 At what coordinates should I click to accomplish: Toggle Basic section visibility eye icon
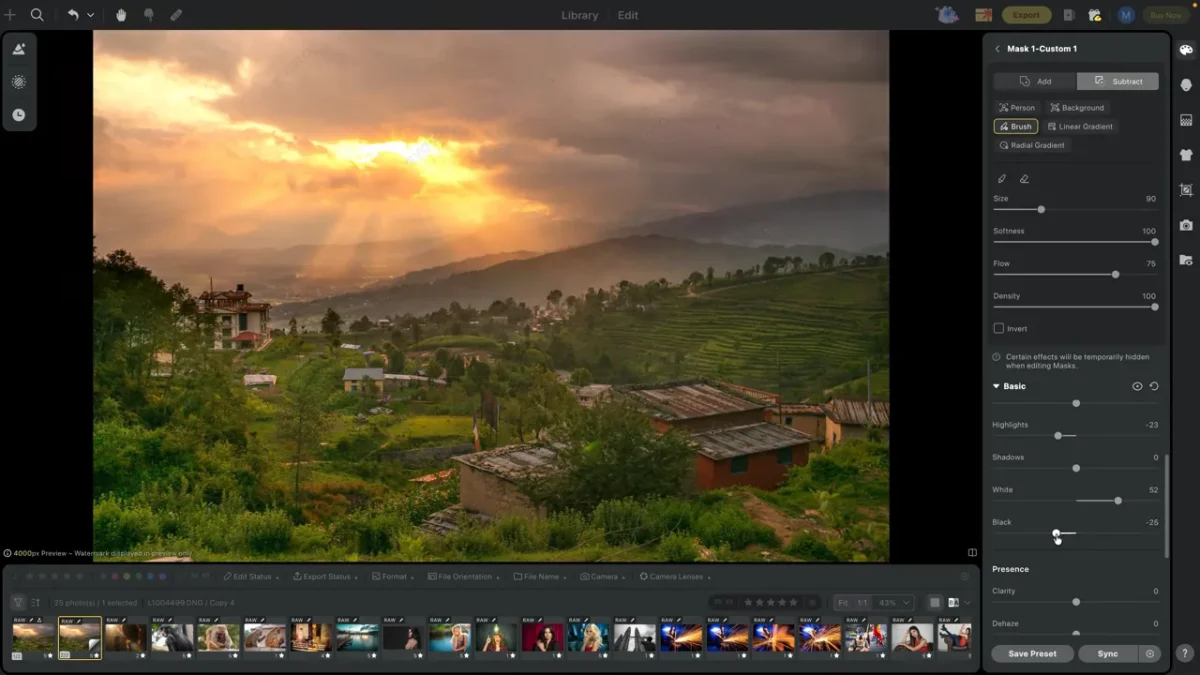pos(1137,386)
